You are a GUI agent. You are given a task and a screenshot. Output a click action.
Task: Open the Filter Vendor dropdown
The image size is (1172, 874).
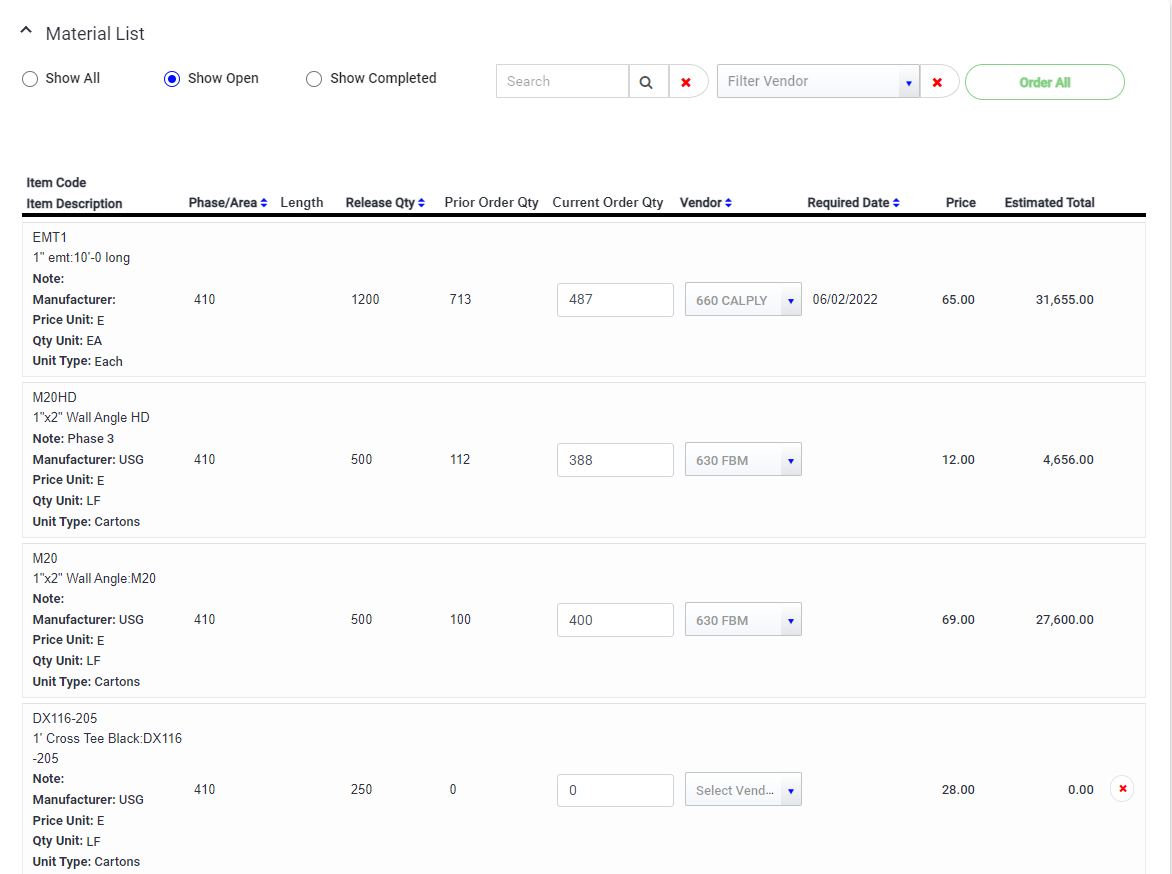pyautogui.click(x=818, y=81)
